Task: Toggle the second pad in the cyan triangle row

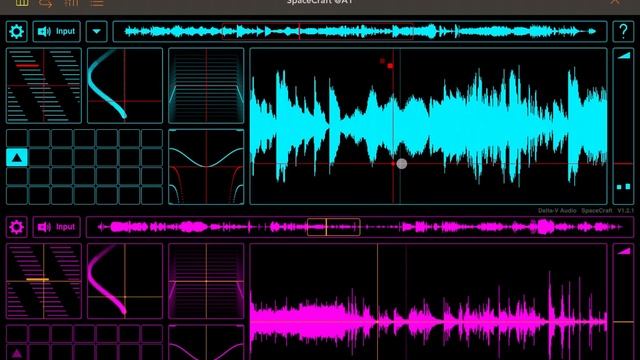Action: (x=39, y=158)
